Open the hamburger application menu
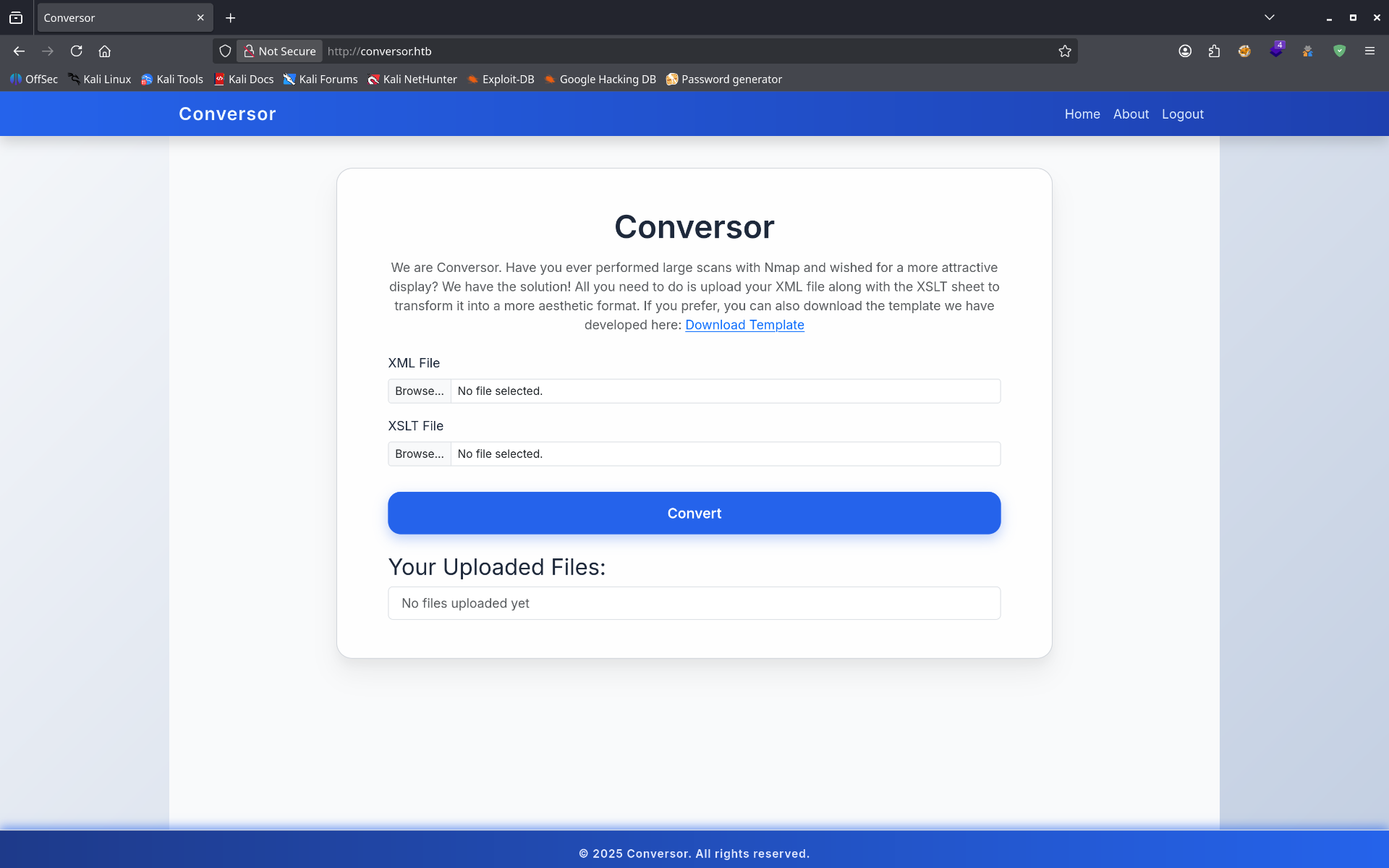The height and width of the screenshot is (868, 1389). point(1369,51)
